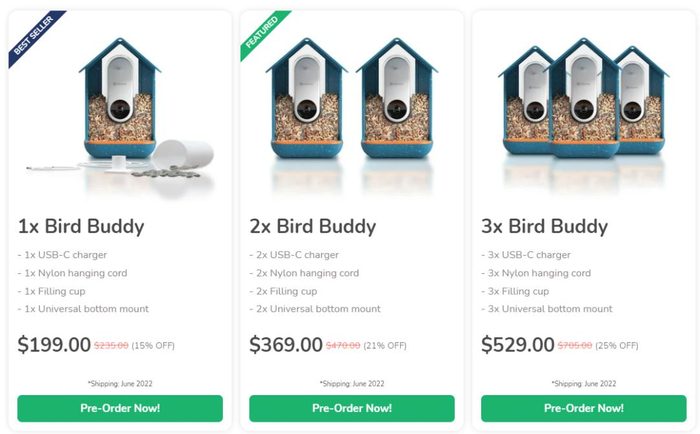This screenshot has height=434, width=700.
Task: Click the $369.00 price
Action: [x=286, y=345]
